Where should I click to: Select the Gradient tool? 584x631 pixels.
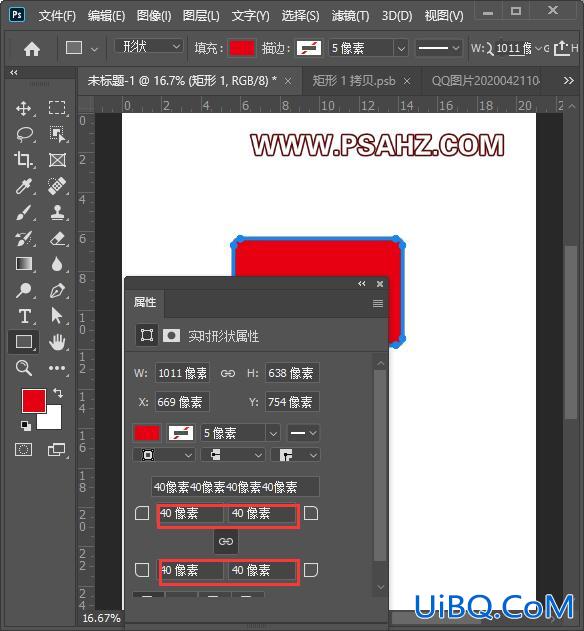[x=24, y=264]
